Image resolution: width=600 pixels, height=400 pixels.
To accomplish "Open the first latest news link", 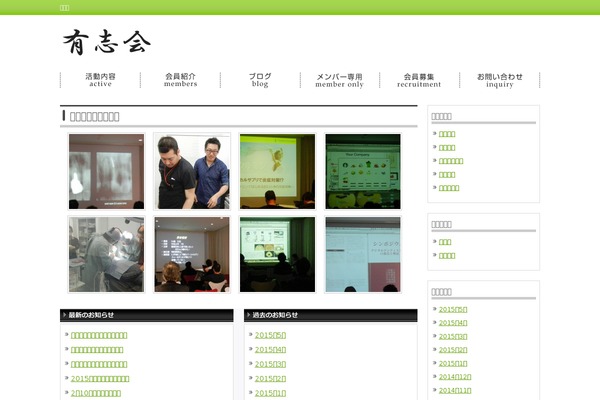I will point(99,335).
